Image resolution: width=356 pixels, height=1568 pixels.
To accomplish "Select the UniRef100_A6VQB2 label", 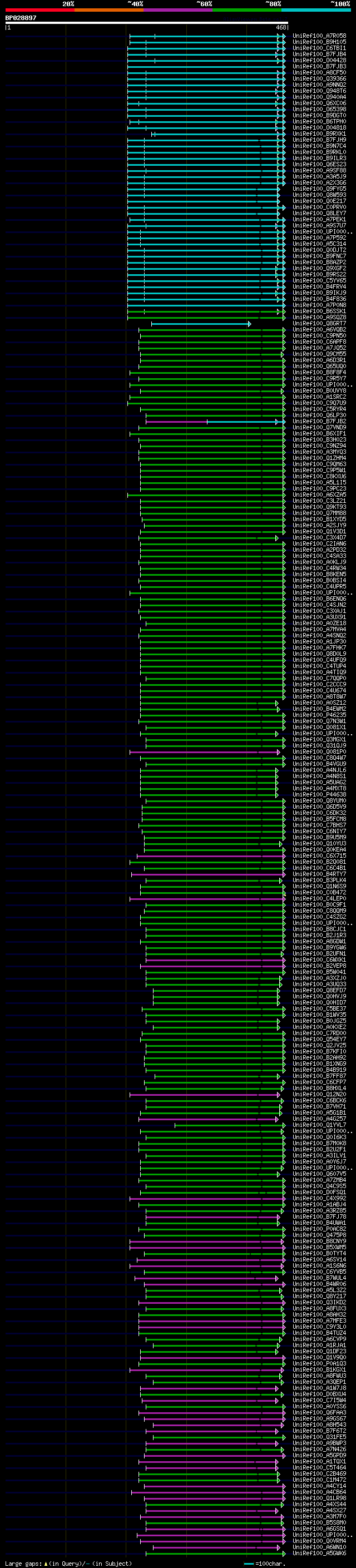I will [x=319, y=329].
